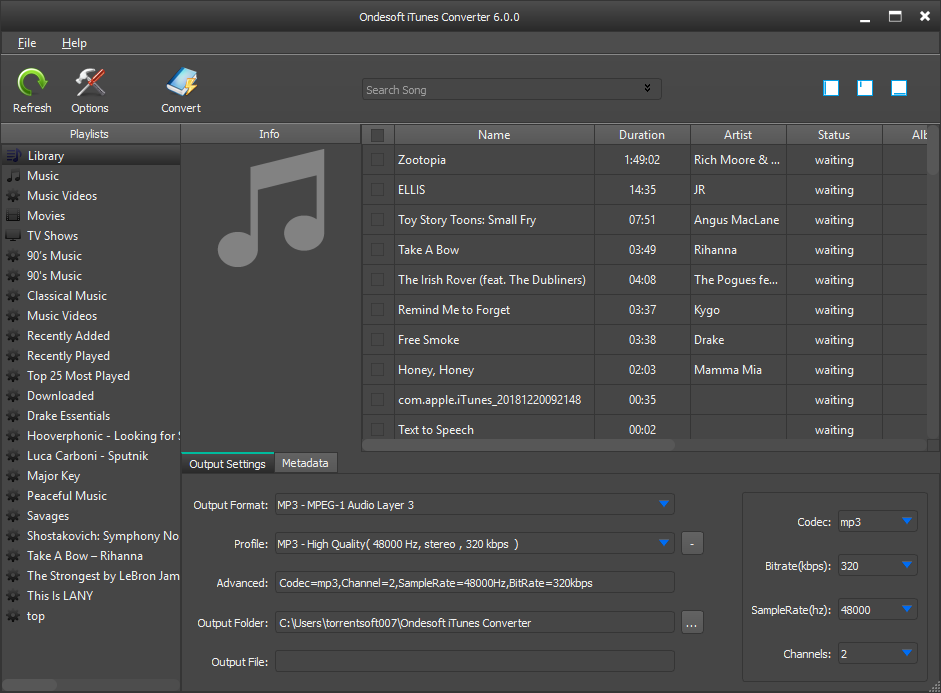The width and height of the screenshot is (941, 693).
Task: Click the playlists panel horizontal scrollbar
Action: (30, 685)
